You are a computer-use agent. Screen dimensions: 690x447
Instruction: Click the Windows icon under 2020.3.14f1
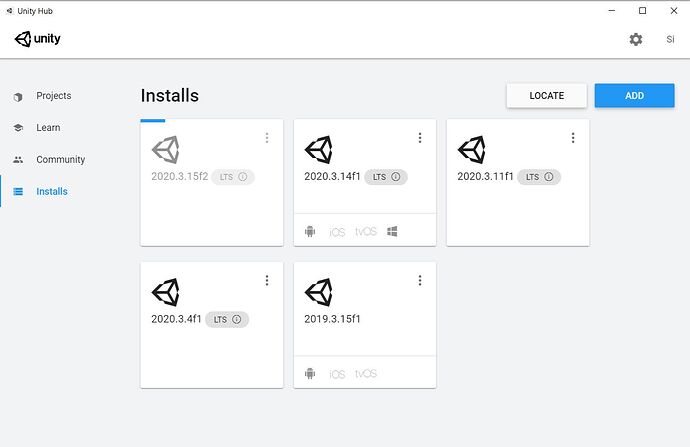click(x=393, y=231)
